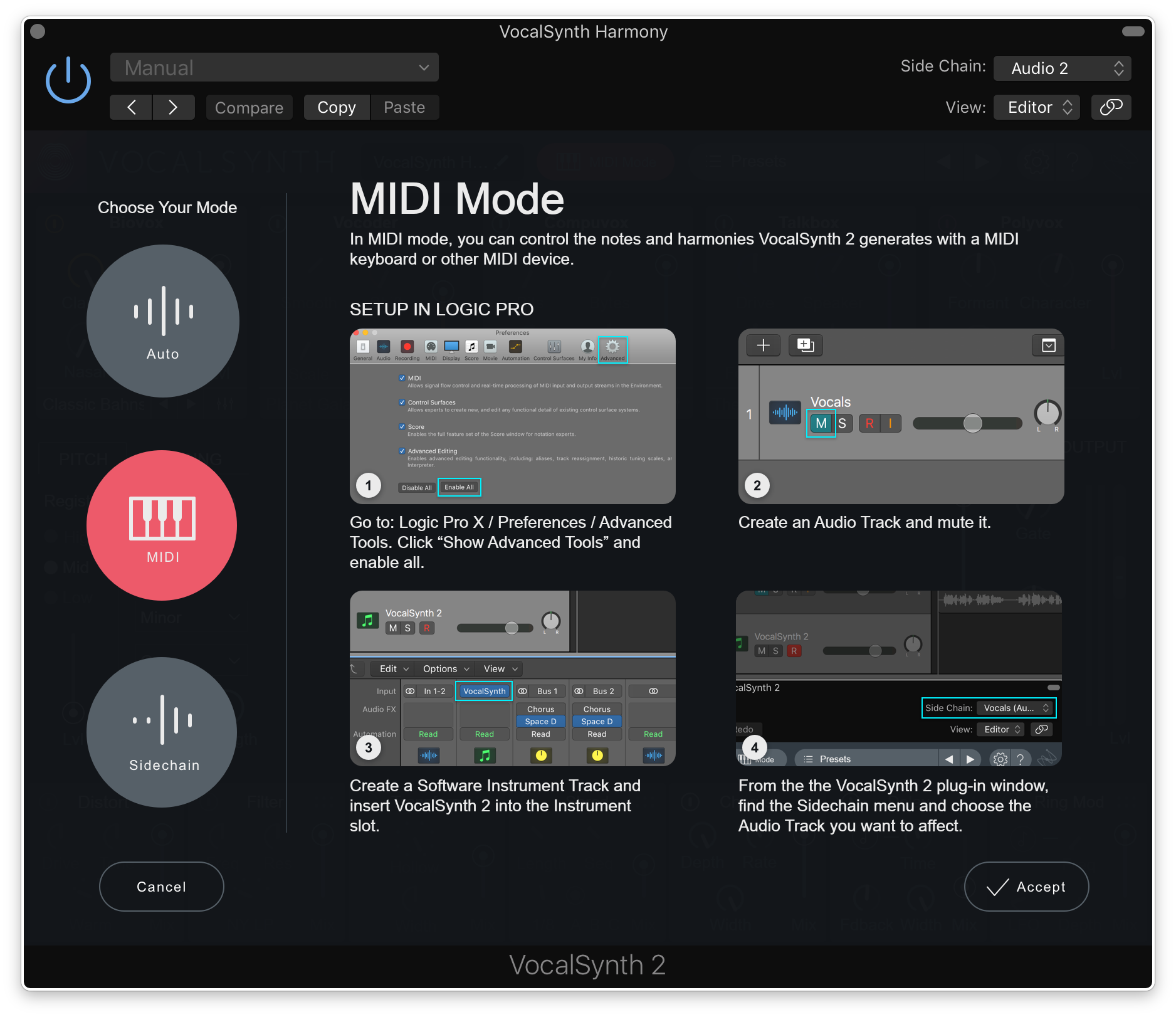
Task: Click the Choose Your Mode label
Action: (x=167, y=208)
